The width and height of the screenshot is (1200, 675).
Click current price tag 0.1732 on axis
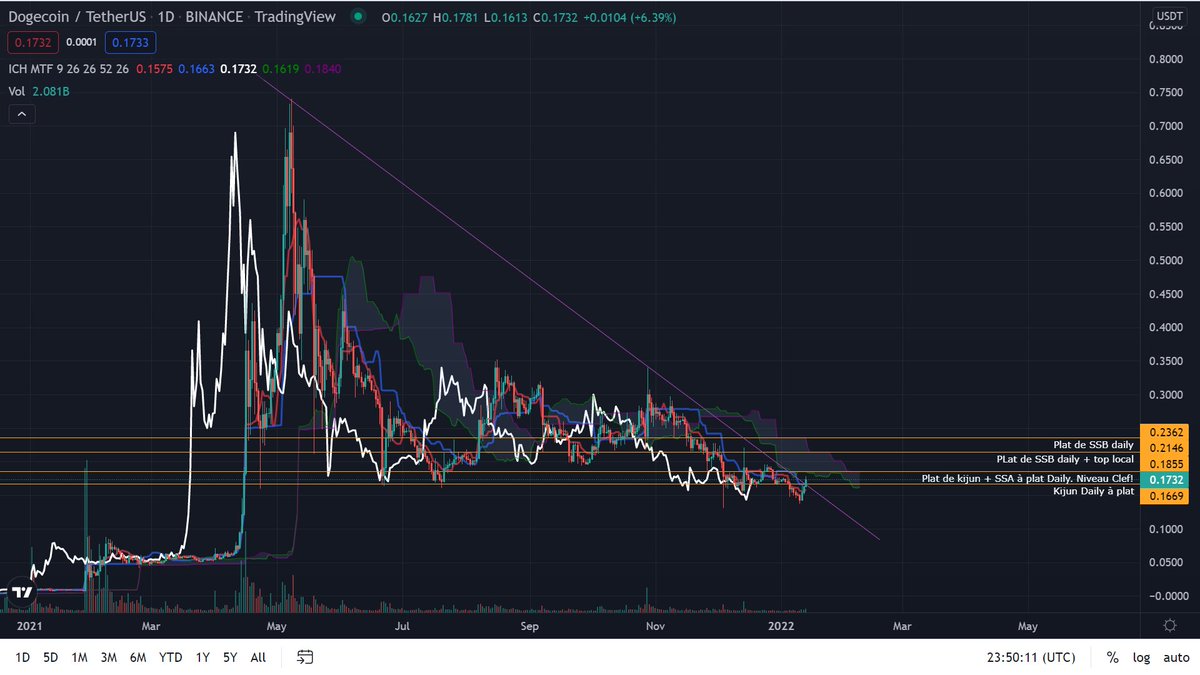pos(1168,481)
